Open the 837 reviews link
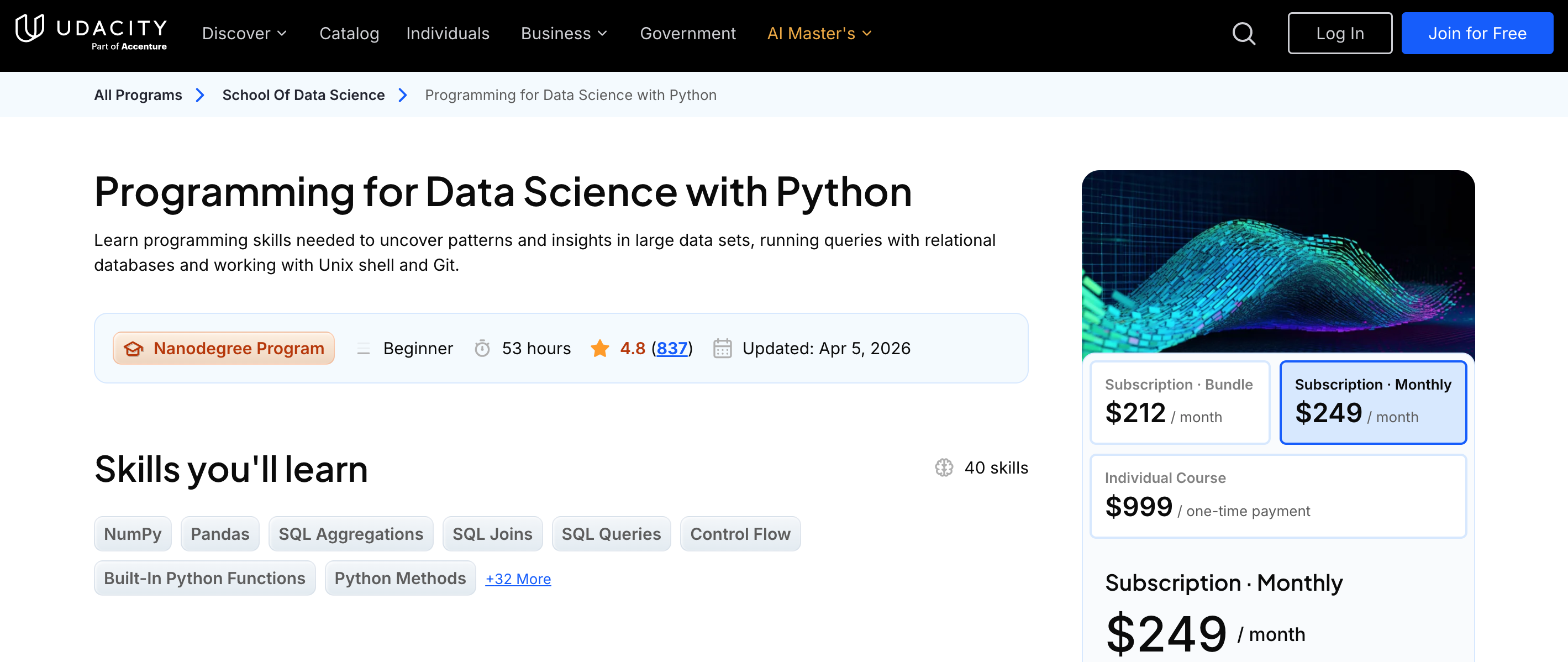Screen dimensions: 1568x662 tap(671, 348)
